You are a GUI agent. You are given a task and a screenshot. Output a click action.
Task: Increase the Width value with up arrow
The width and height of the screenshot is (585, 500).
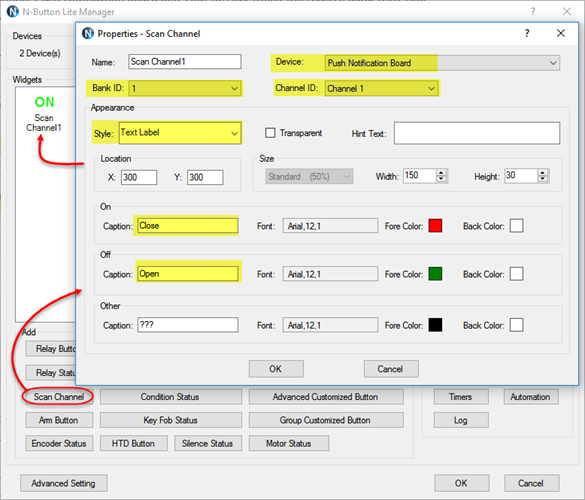coord(441,173)
